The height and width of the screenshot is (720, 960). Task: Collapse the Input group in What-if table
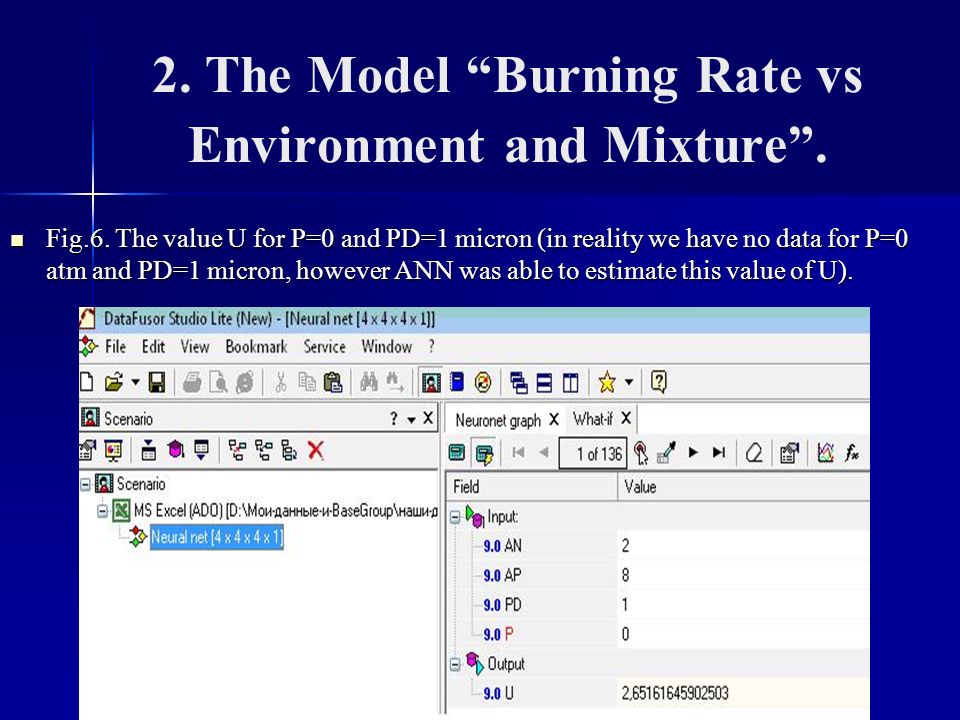456,517
